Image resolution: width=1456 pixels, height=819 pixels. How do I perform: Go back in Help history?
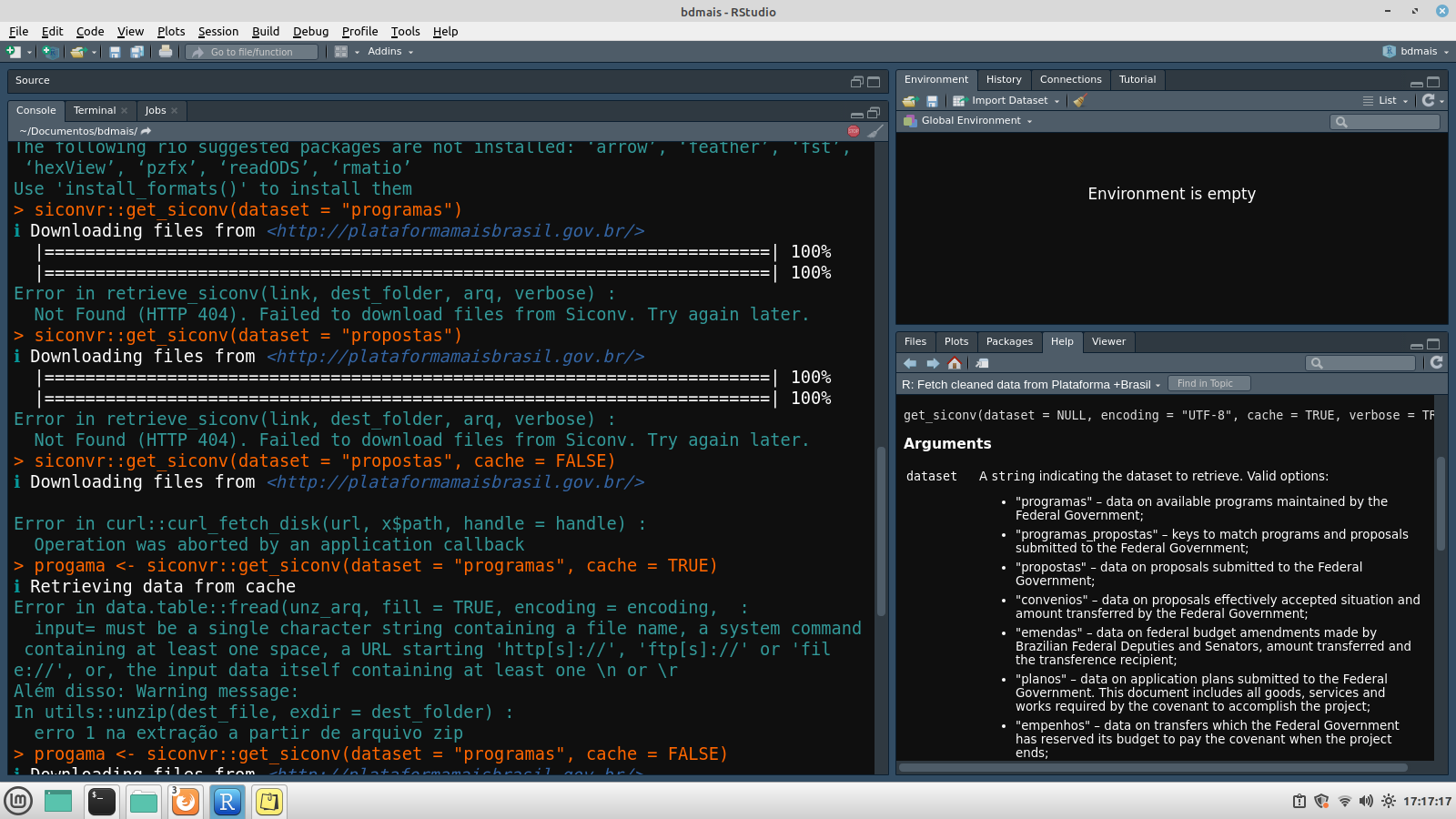point(910,363)
